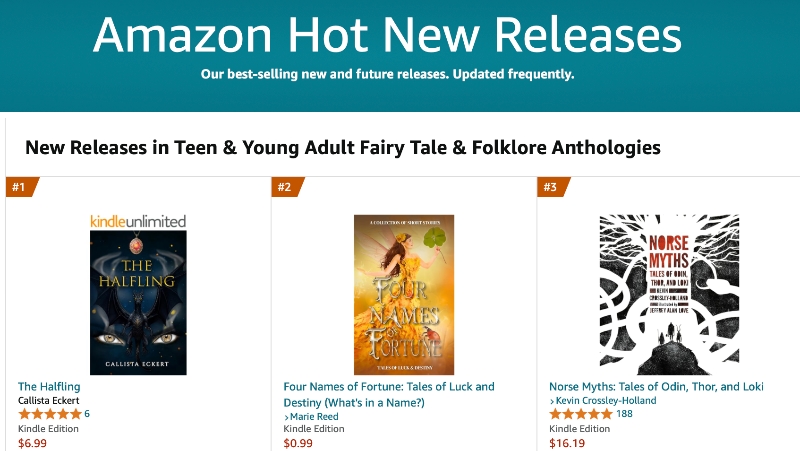Open The Halfling book cover
The width and height of the screenshot is (800, 451).
(x=138, y=303)
